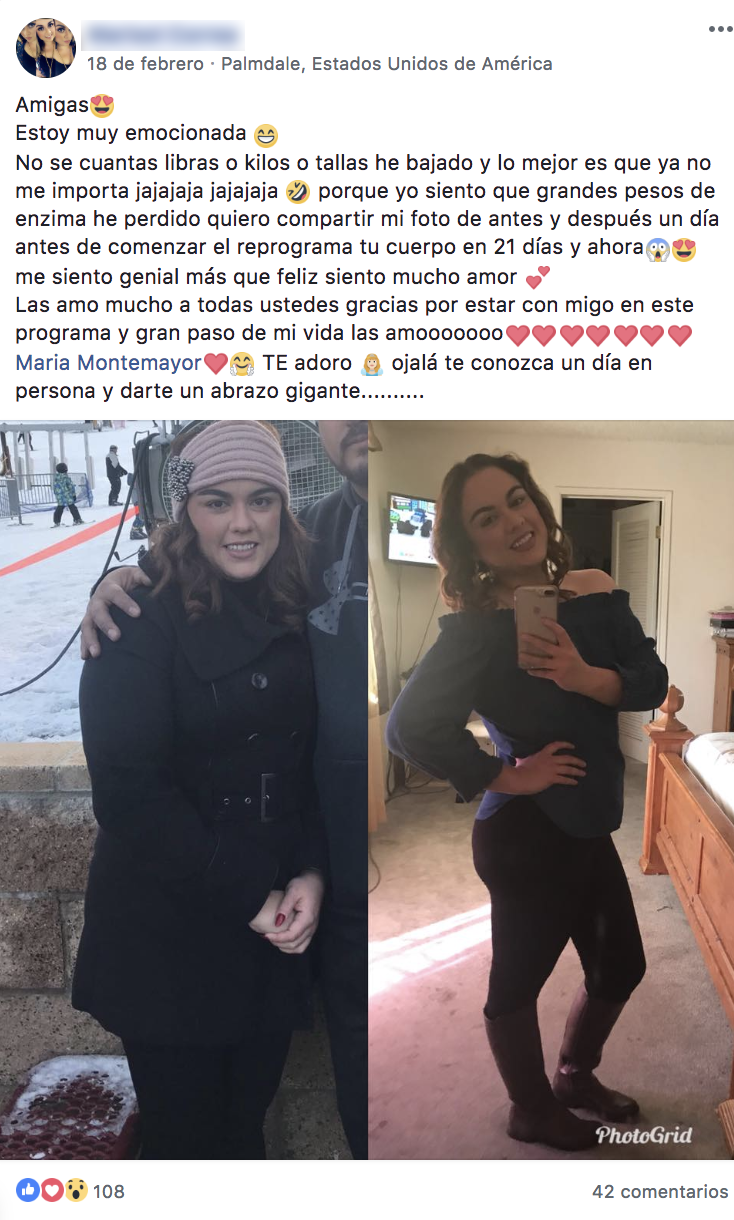734x1220 pixels.
Task: Click the heart-eyes emoji next to Amigas
Action: pyautogui.click(x=103, y=104)
